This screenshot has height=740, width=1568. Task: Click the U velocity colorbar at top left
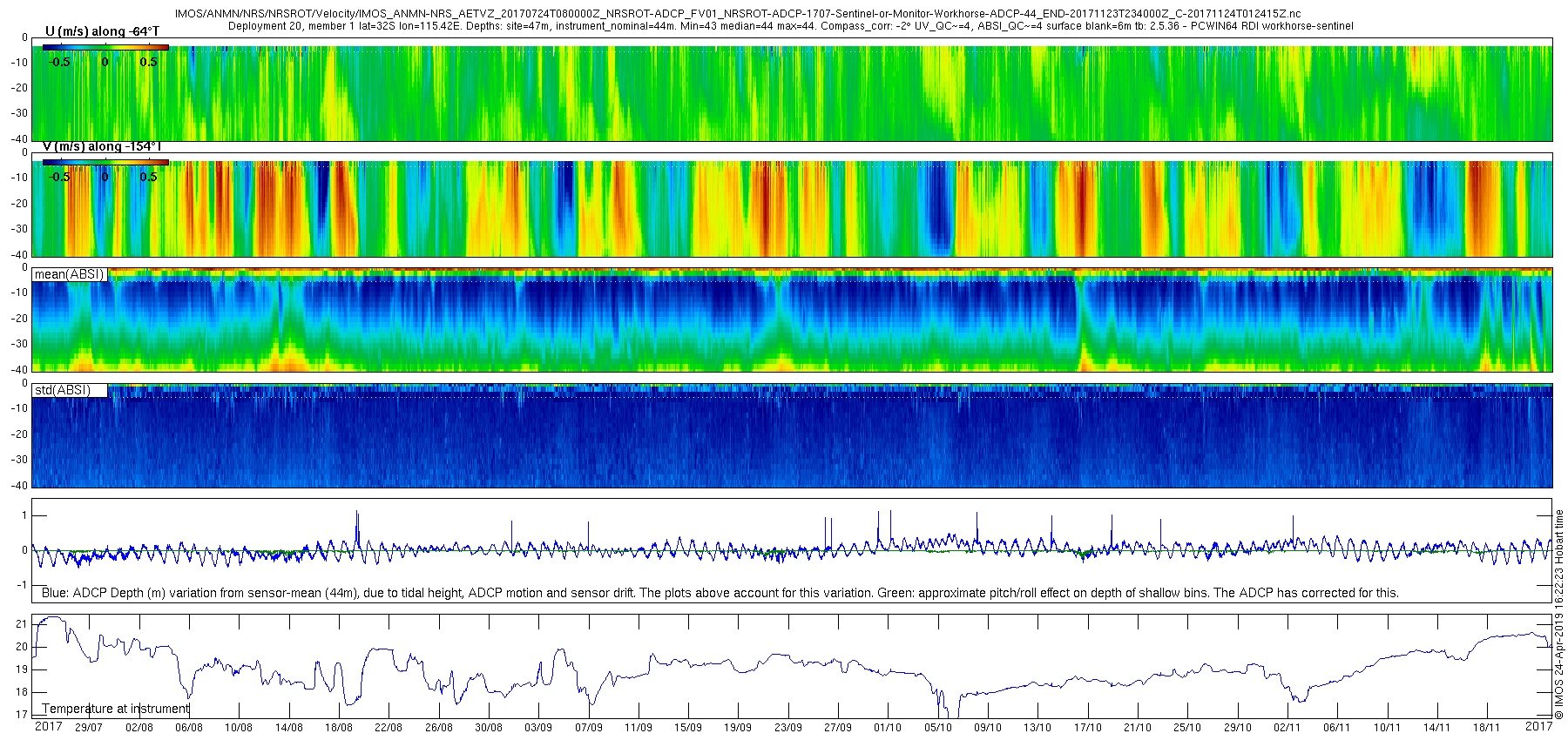(105, 47)
